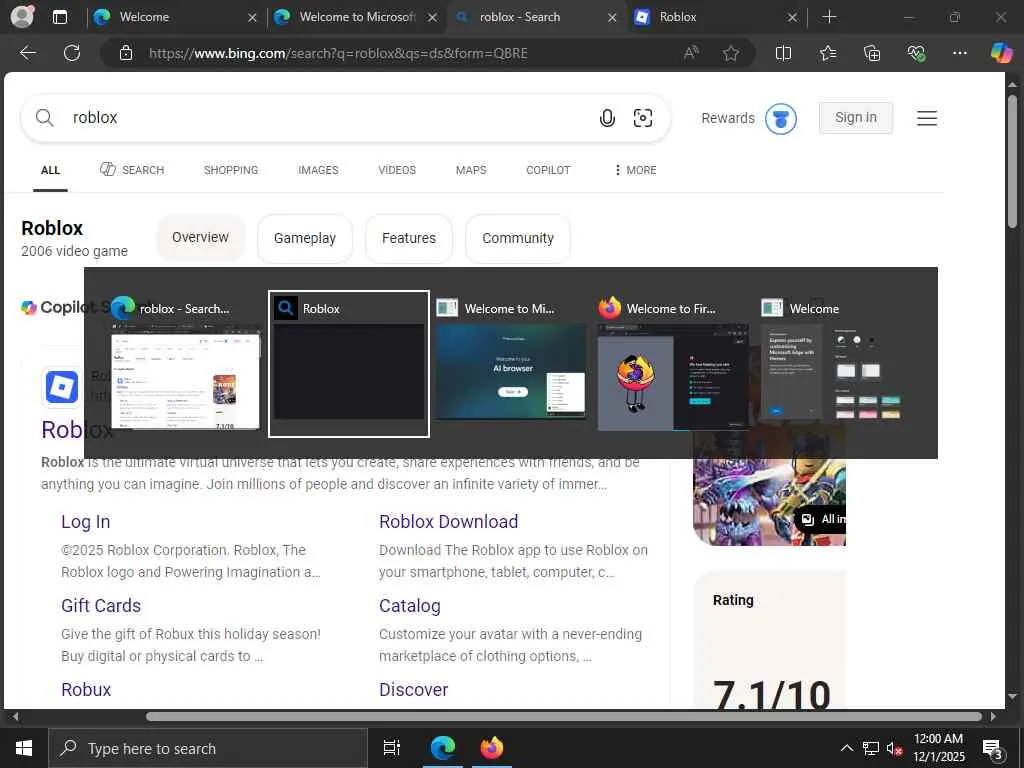
Task: Click the Gameplay pill button
Action: [305, 238]
